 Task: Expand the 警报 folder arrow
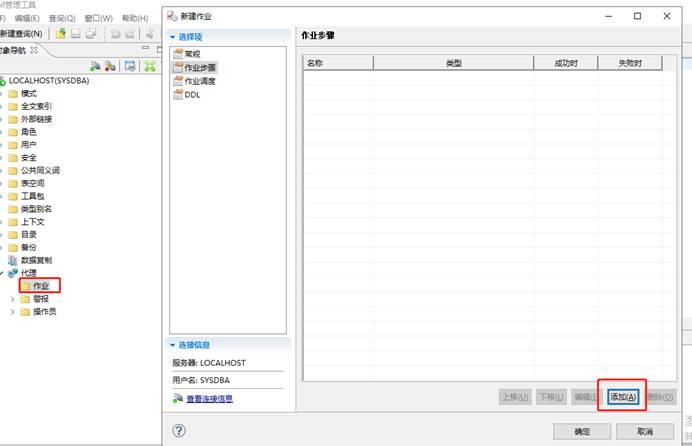pyautogui.click(x=12, y=299)
